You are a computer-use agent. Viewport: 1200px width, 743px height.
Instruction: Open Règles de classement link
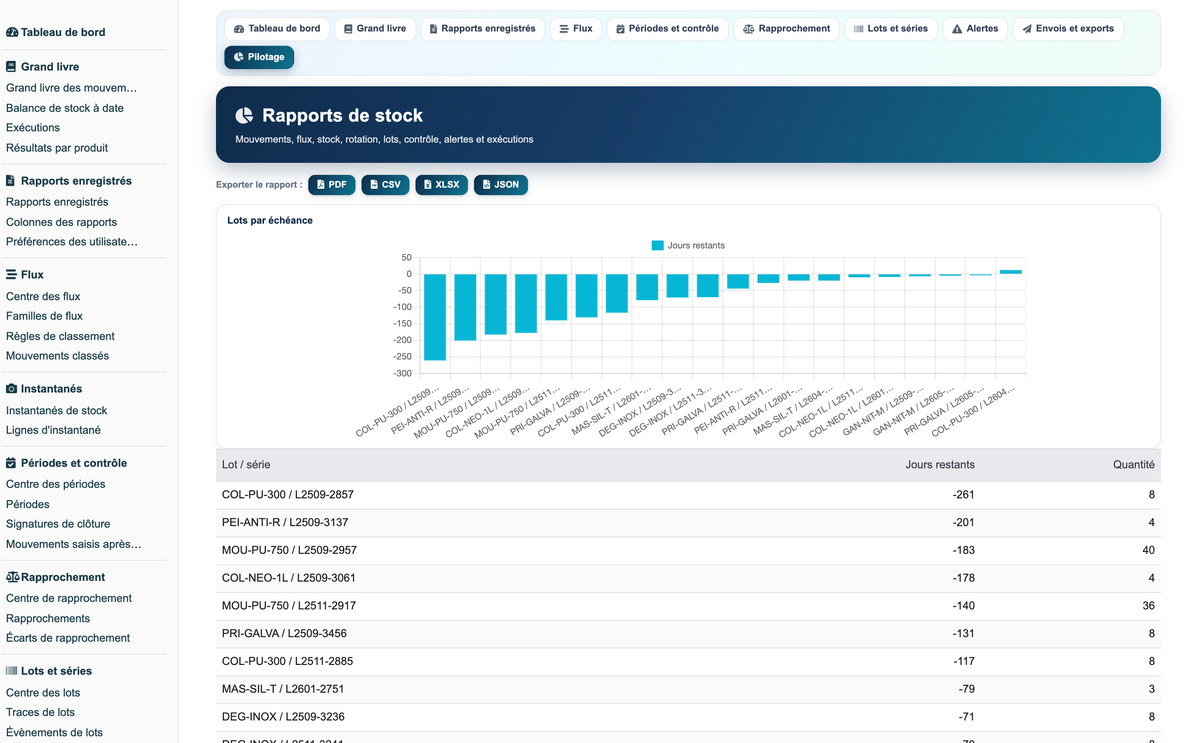pos(60,336)
